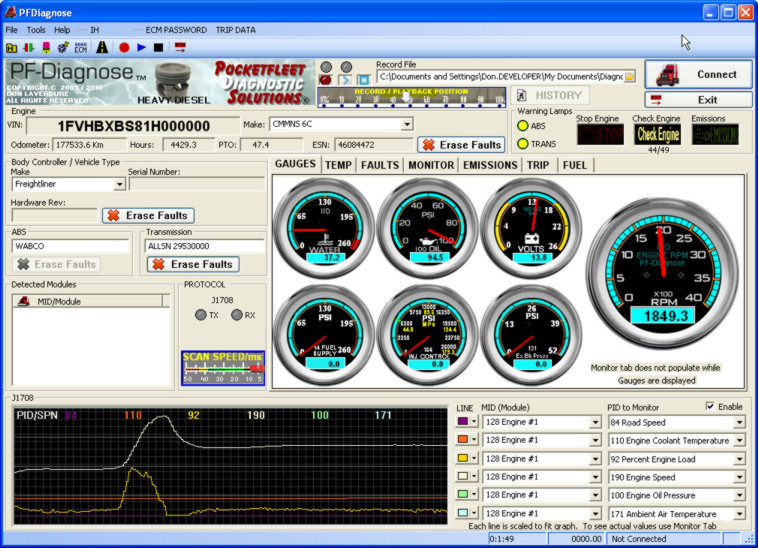
Task: Click the fuel supply PSI gauge
Action: 324,334
